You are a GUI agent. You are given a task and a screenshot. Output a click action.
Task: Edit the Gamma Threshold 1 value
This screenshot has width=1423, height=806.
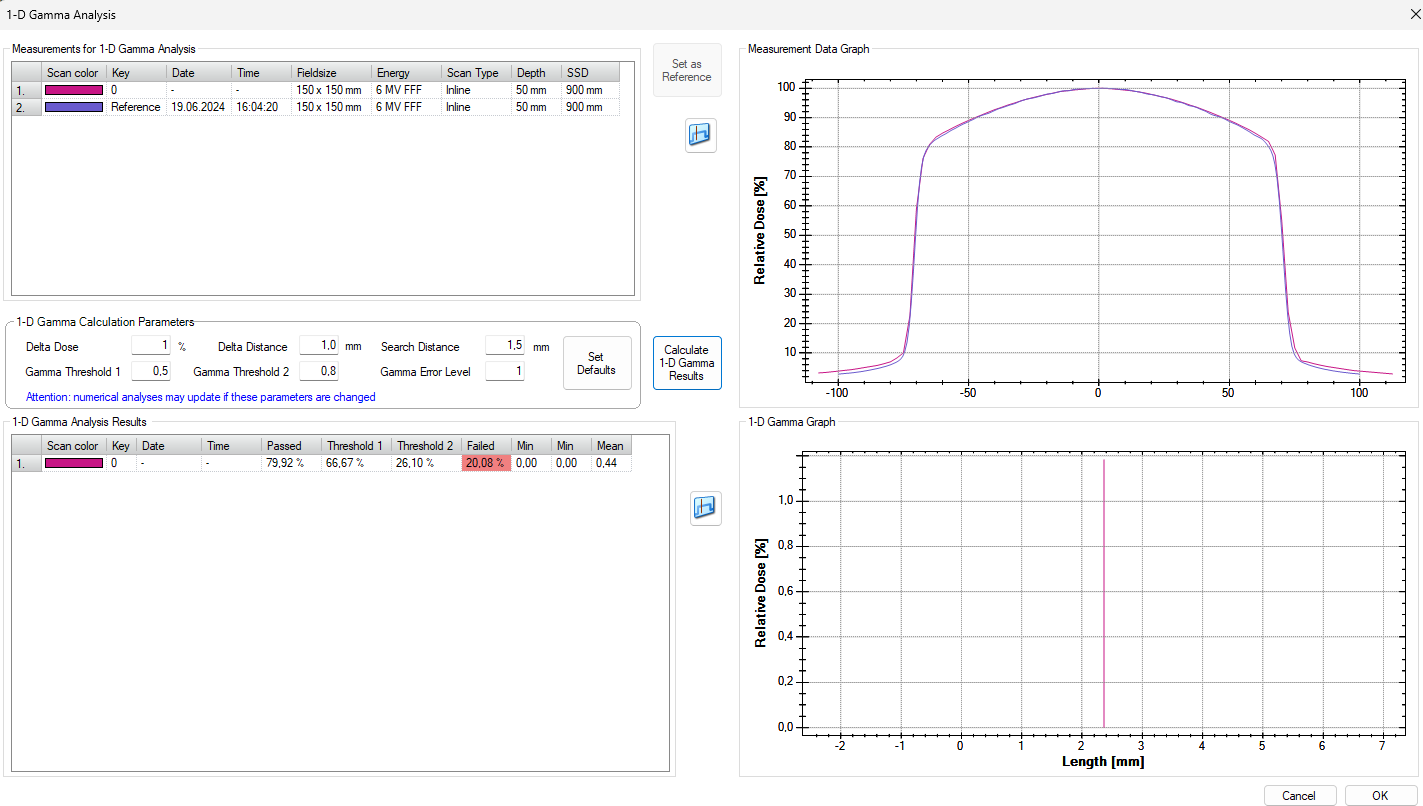(x=152, y=371)
